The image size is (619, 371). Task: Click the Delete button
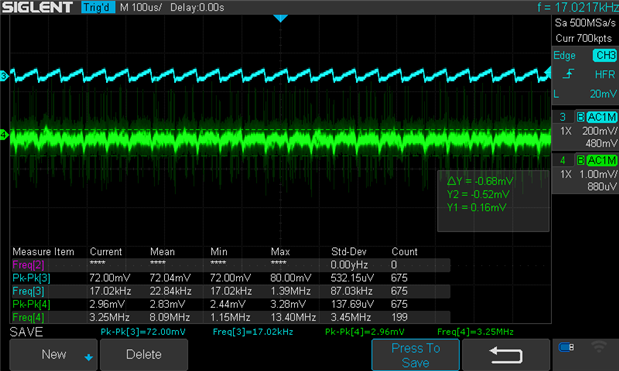pyautogui.click(x=144, y=354)
